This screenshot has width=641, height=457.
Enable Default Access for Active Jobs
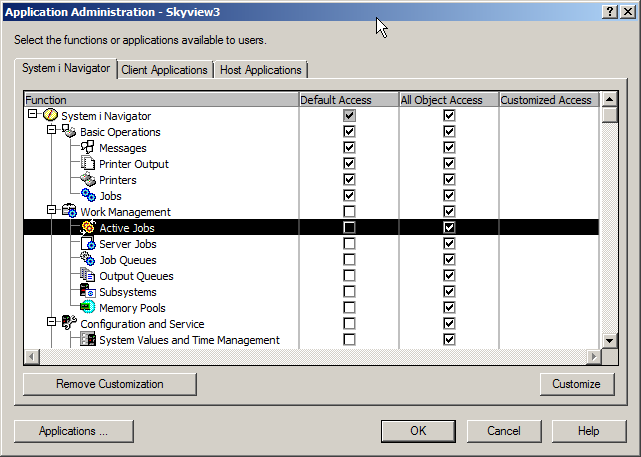[x=349, y=227]
